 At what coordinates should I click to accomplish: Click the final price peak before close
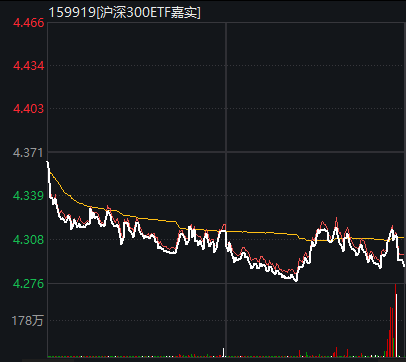tap(392, 228)
